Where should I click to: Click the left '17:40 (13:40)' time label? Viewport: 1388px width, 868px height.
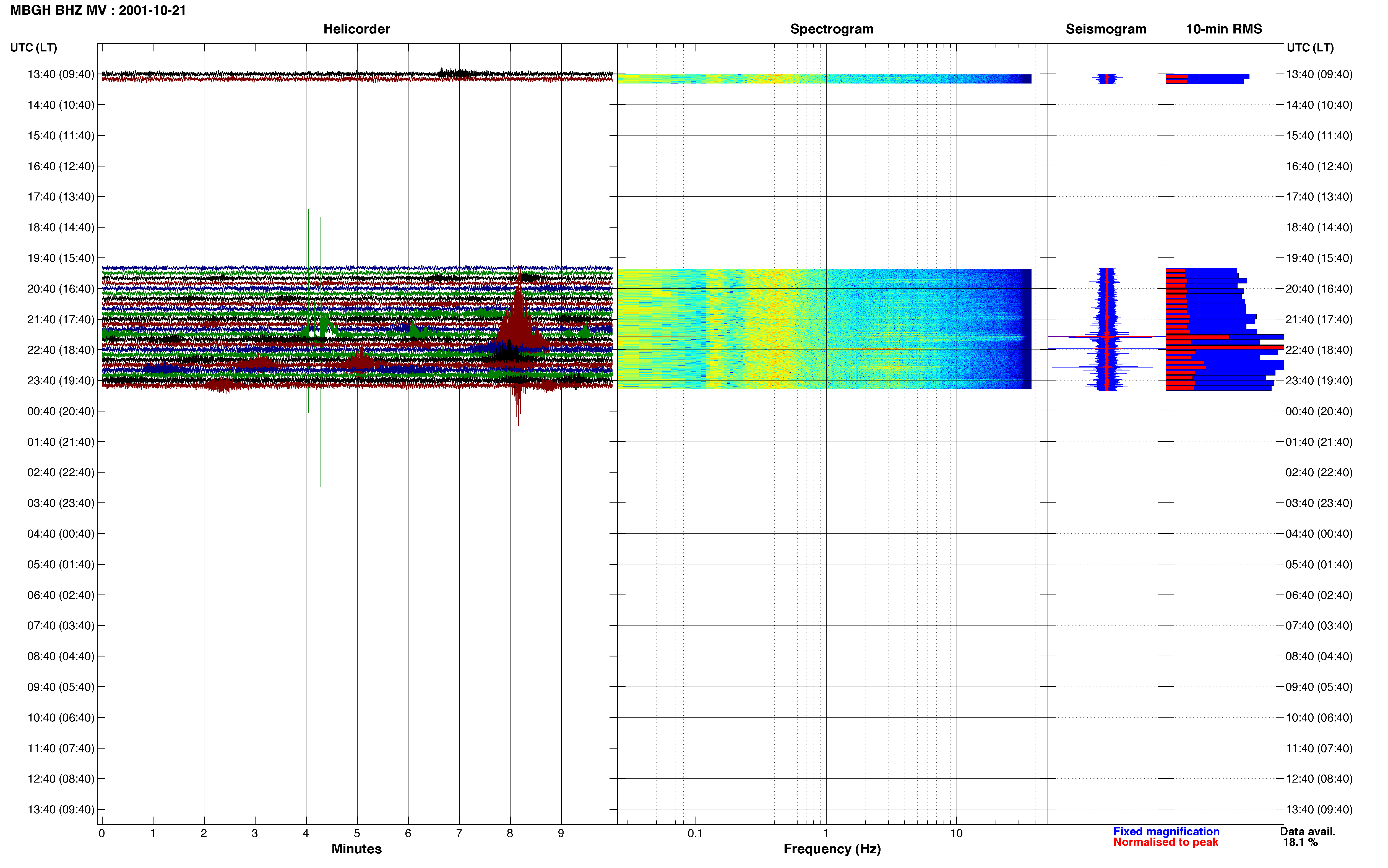(x=61, y=197)
